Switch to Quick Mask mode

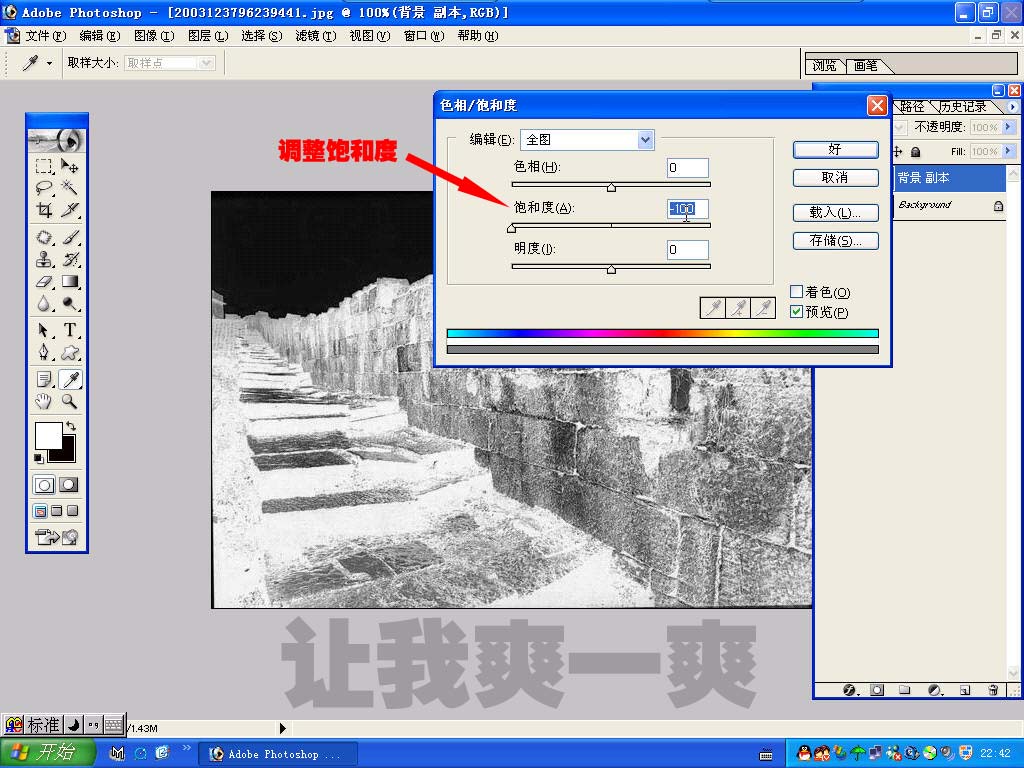pyautogui.click(x=68, y=485)
